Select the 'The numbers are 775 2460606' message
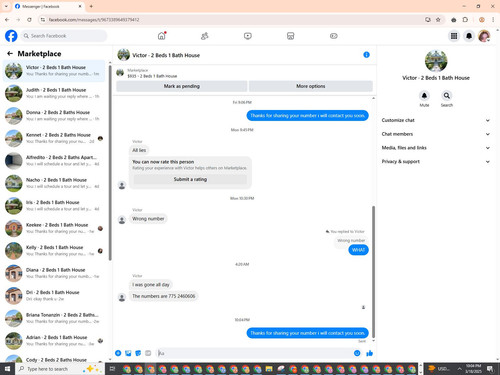This screenshot has height=375, width=500. click(164, 296)
